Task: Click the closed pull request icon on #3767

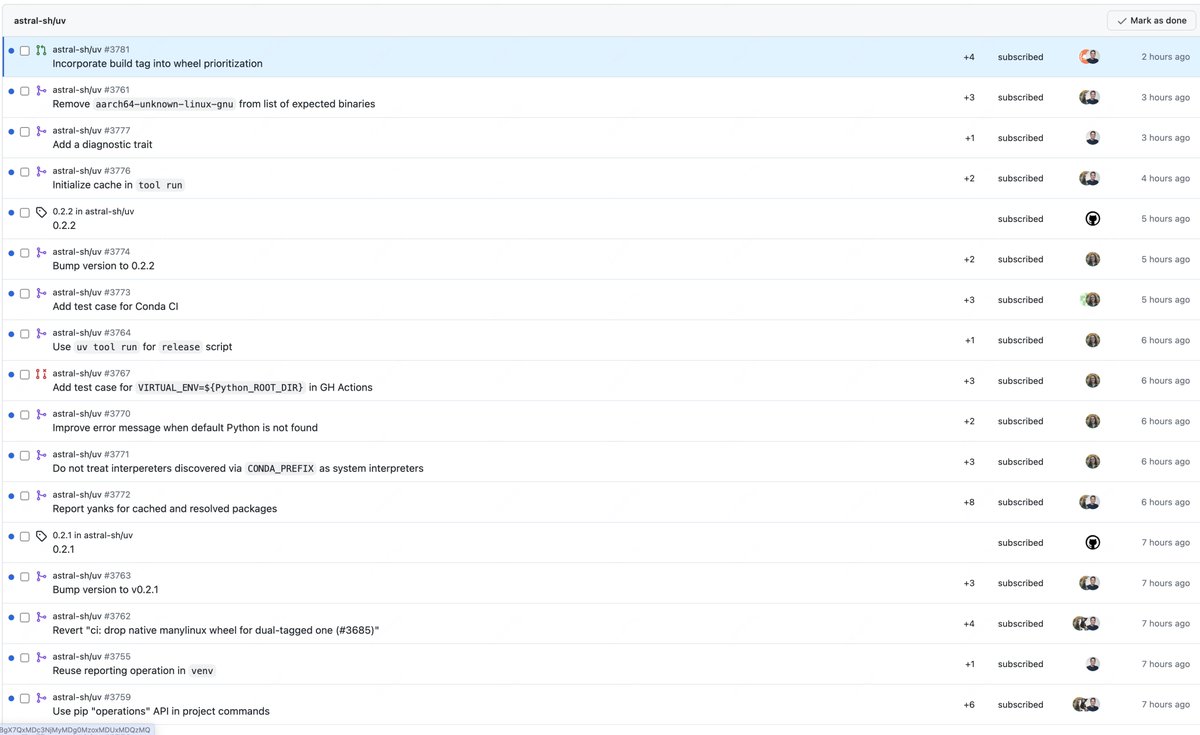Action: coord(41,374)
